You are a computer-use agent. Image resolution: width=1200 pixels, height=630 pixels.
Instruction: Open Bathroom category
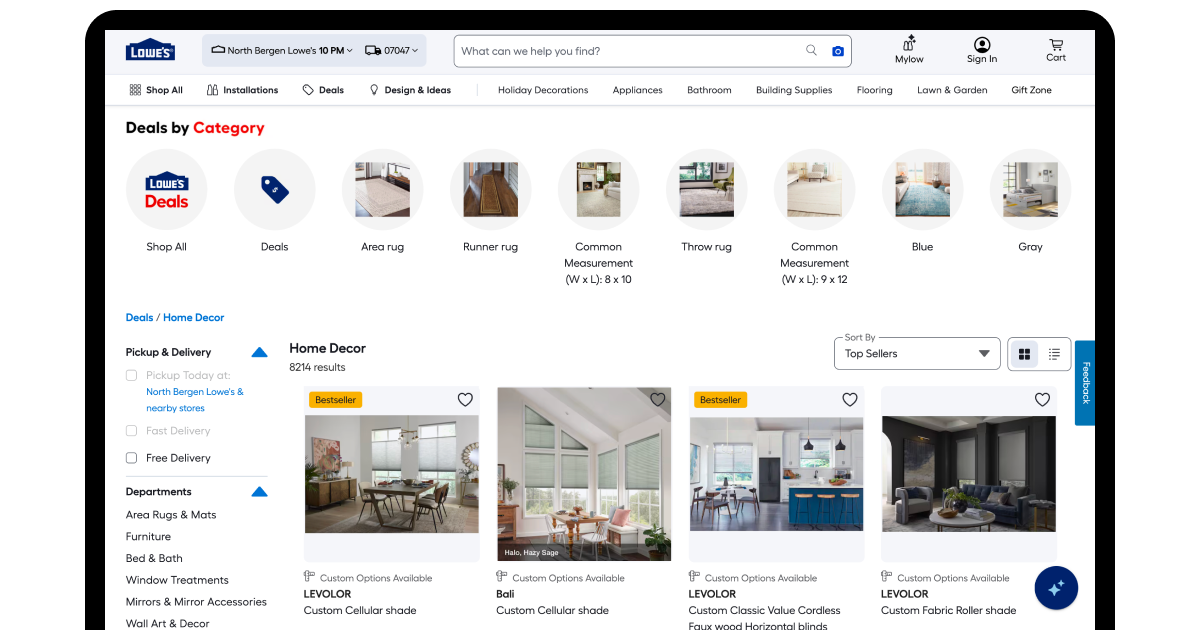(709, 90)
